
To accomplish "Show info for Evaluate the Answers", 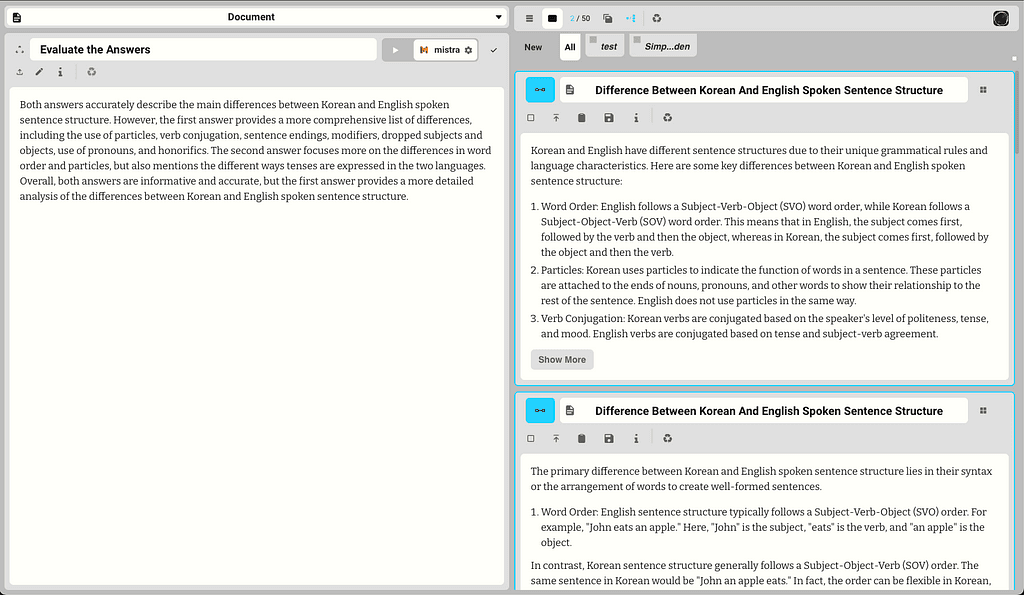I will (x=60, y=72).
